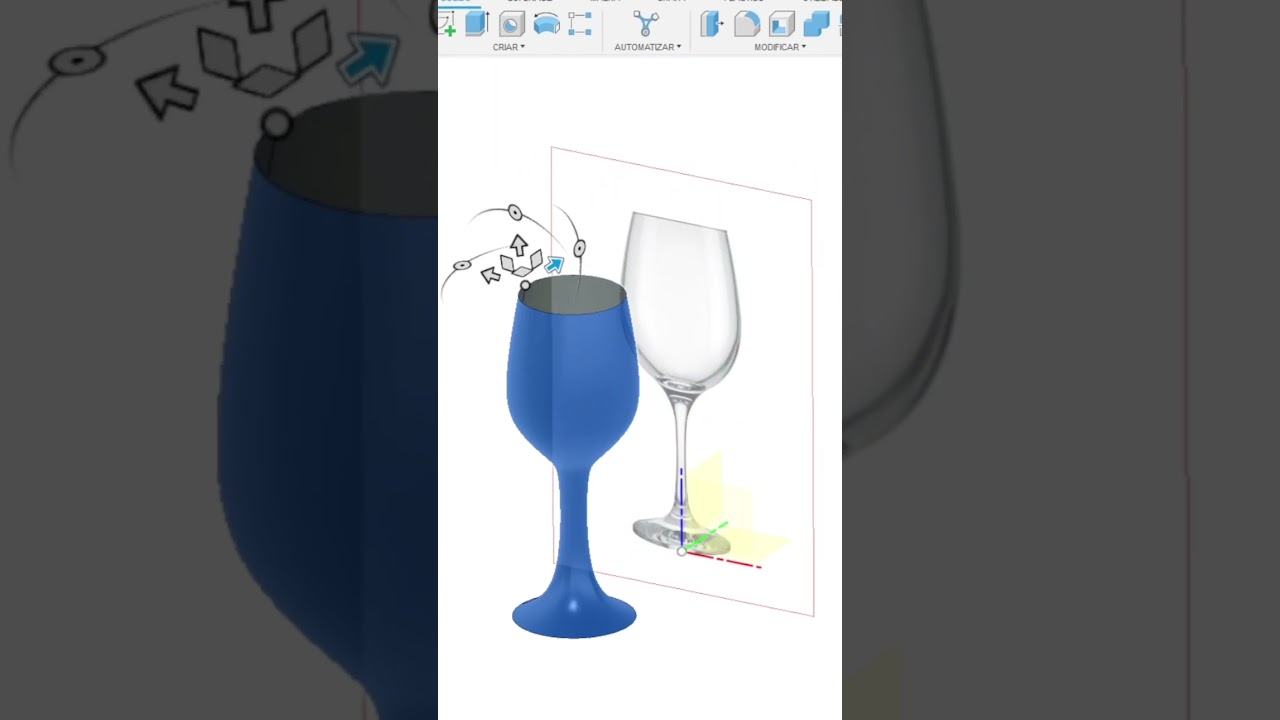This screenshot has height=720, width=1280.
Task: Open the AUTOMATIZAR dropdown menu
Action: coord(648,47)
